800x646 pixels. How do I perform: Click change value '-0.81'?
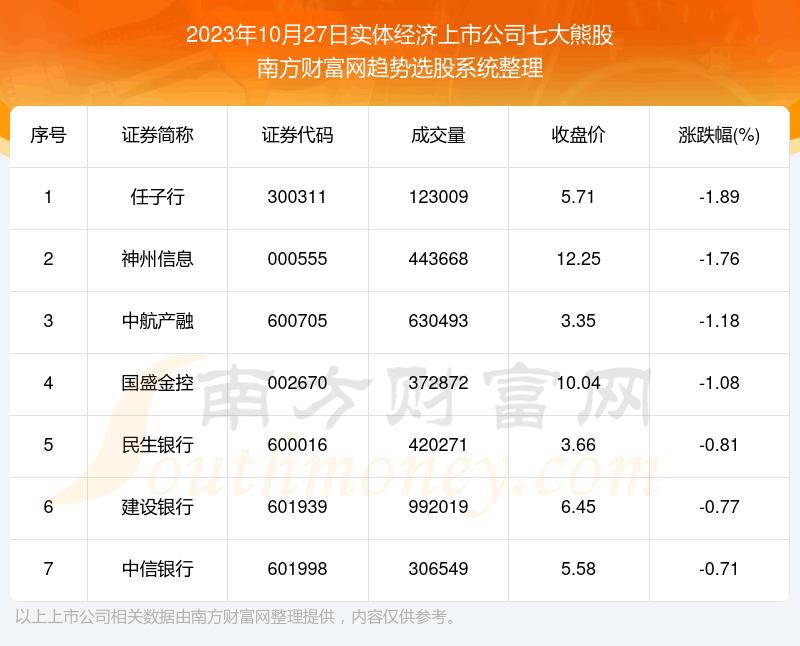click(718, 445)
